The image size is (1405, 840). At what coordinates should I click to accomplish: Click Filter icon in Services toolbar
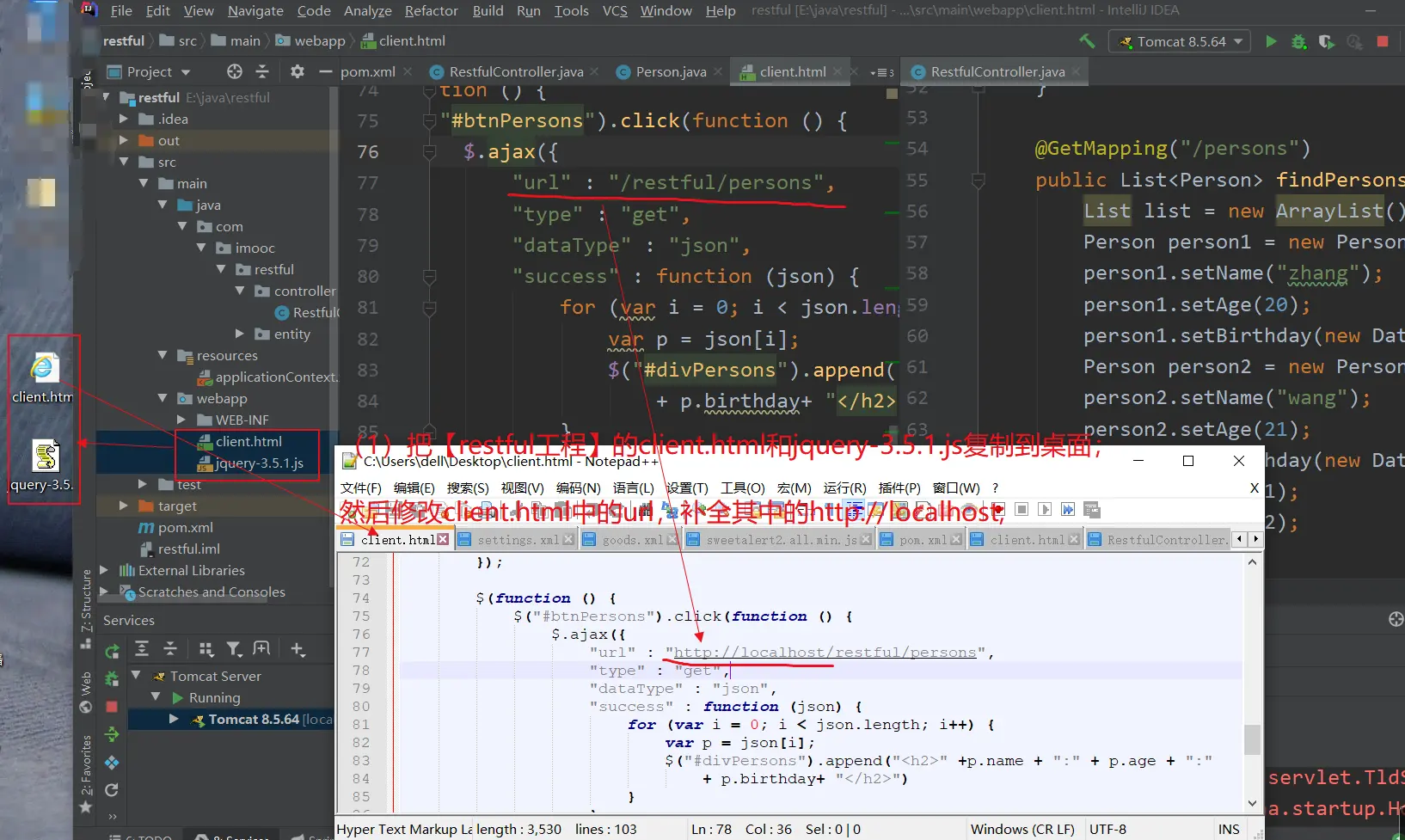[234, 649]
